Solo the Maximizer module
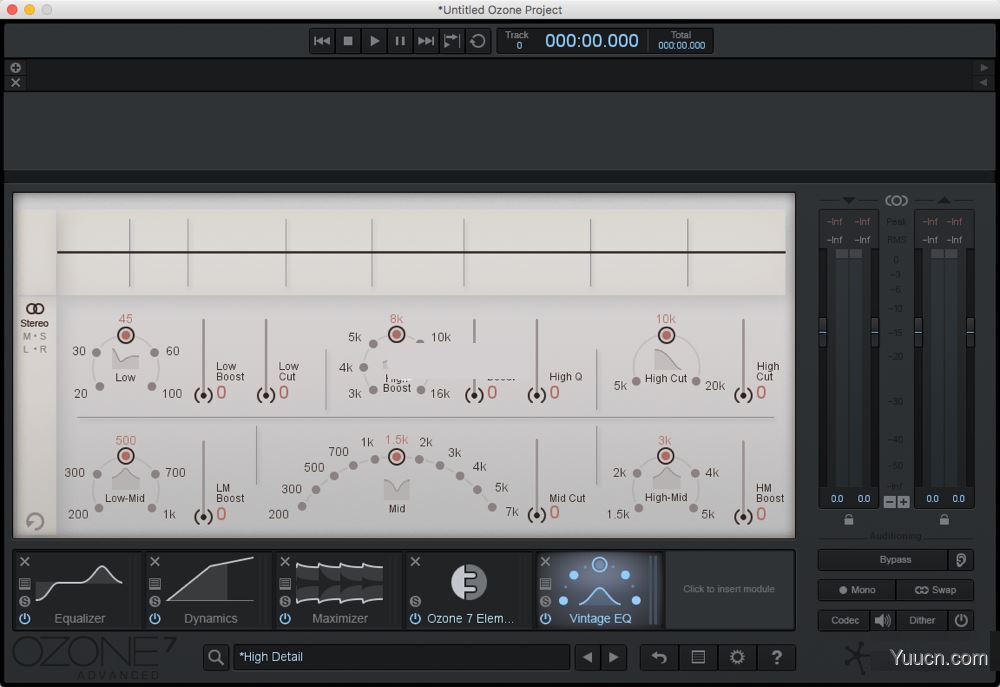 (x=285, y=601)
